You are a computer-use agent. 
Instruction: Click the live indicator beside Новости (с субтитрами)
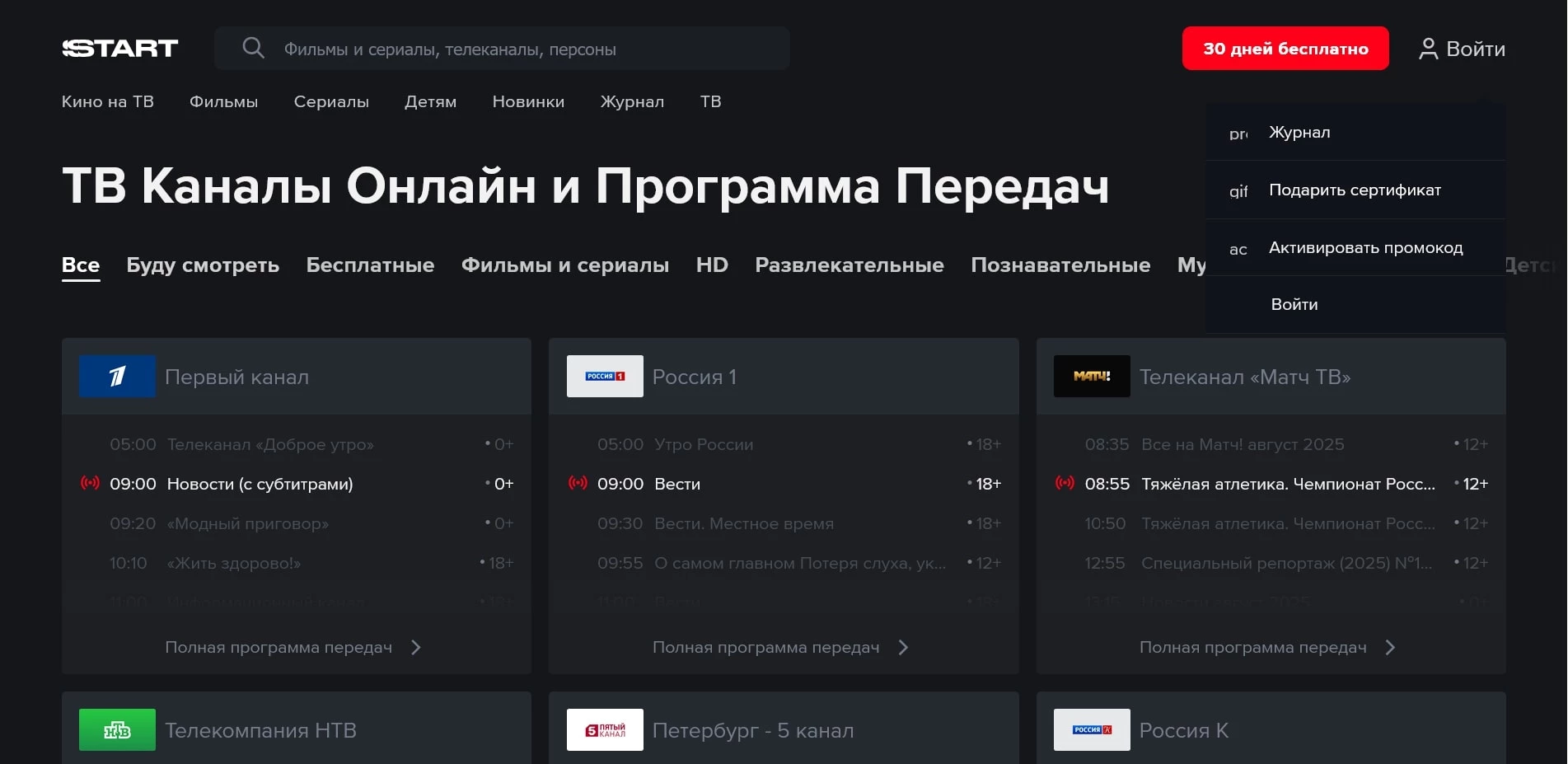click(x=91, y=484)
